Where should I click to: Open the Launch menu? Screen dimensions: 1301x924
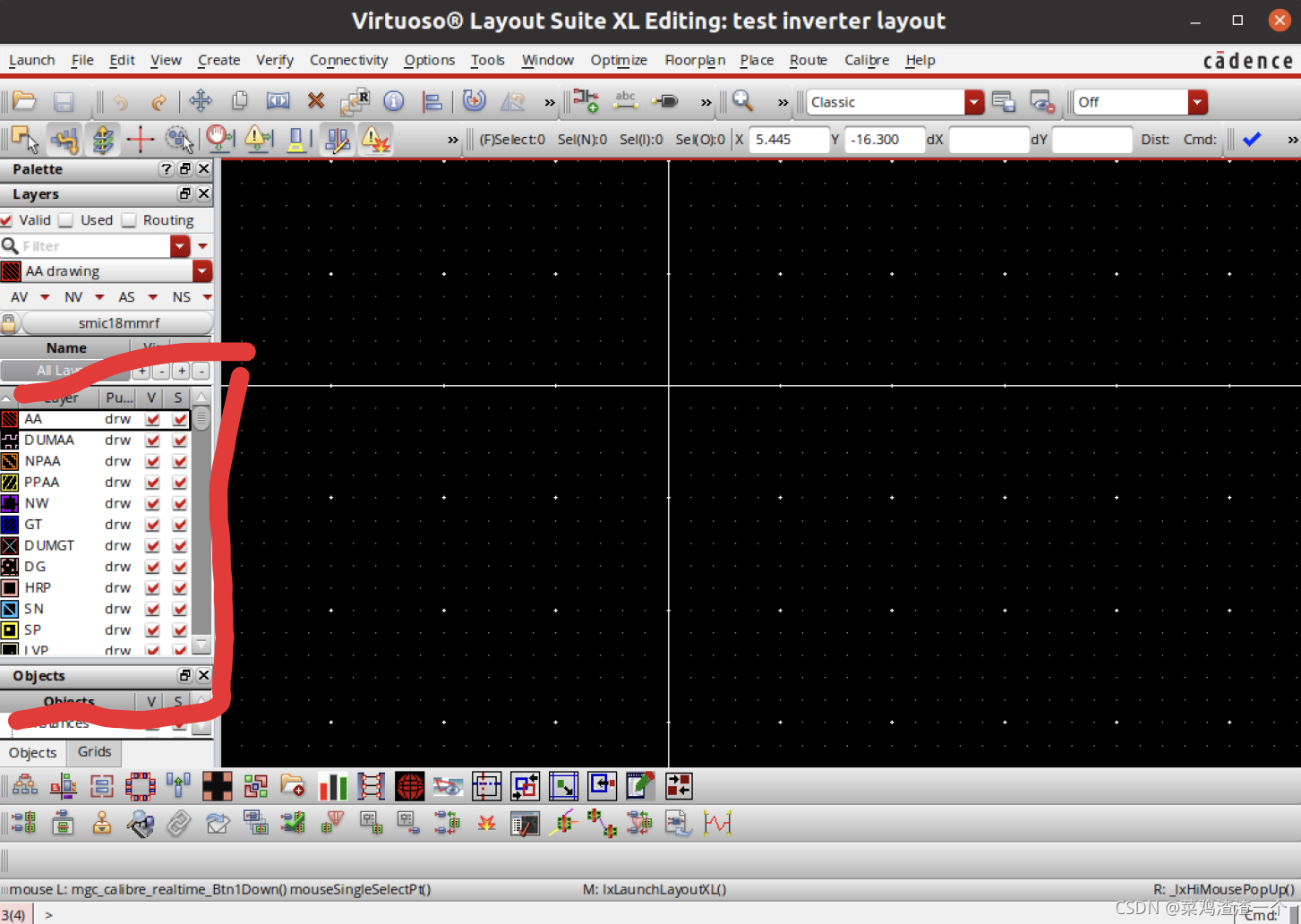click(31, 60)
